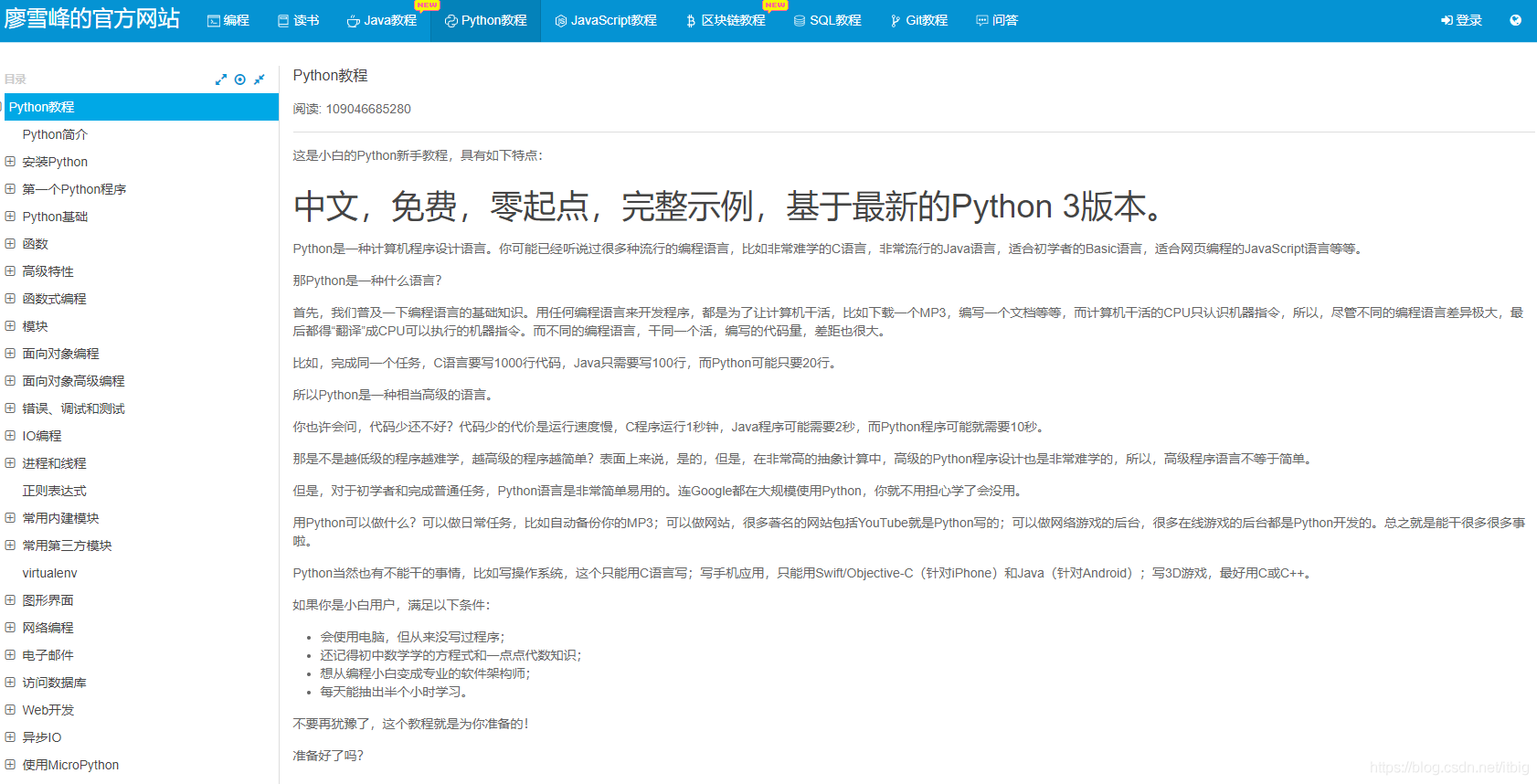Open the Web开发 chapter link
The width and height of the screenshot is (1537, 784).
[x=48, y=710]
